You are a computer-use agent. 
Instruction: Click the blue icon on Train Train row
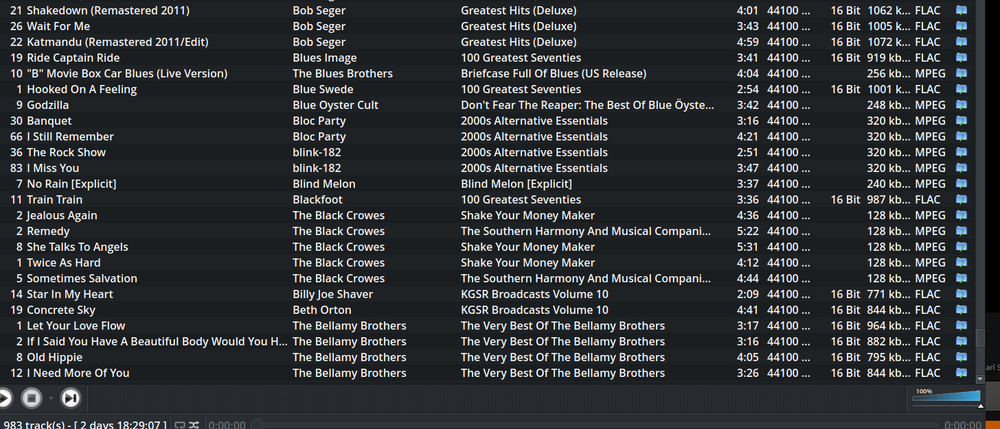point(961,200)
